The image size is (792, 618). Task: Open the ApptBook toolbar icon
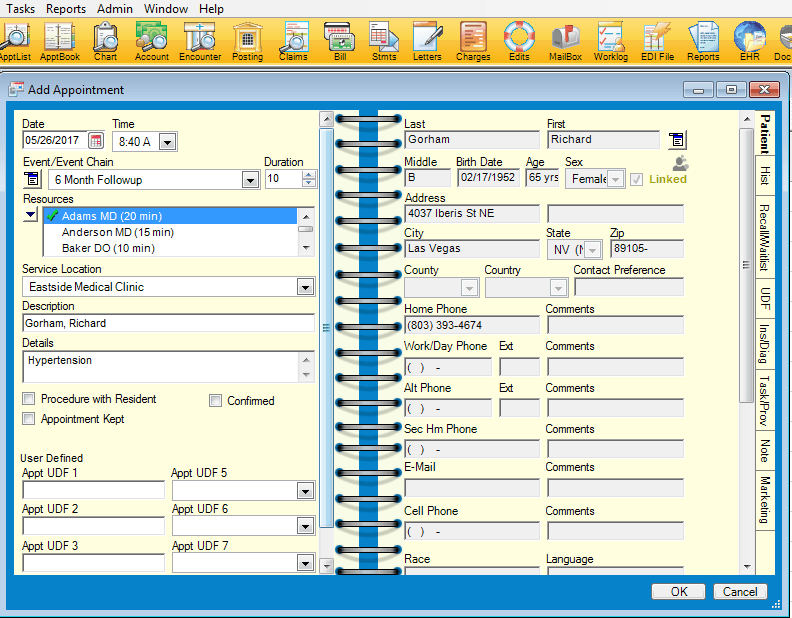point(60,41)
